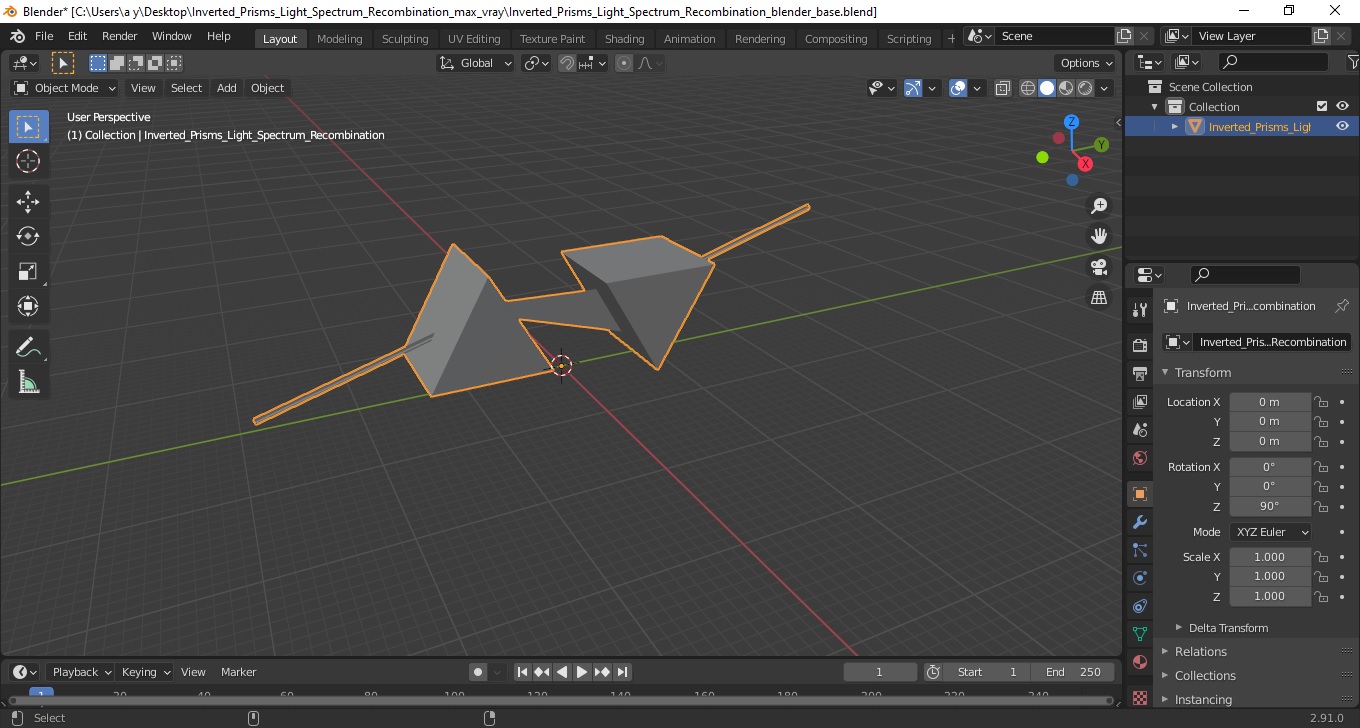Open the World properties tab

tap(1139, 458)
